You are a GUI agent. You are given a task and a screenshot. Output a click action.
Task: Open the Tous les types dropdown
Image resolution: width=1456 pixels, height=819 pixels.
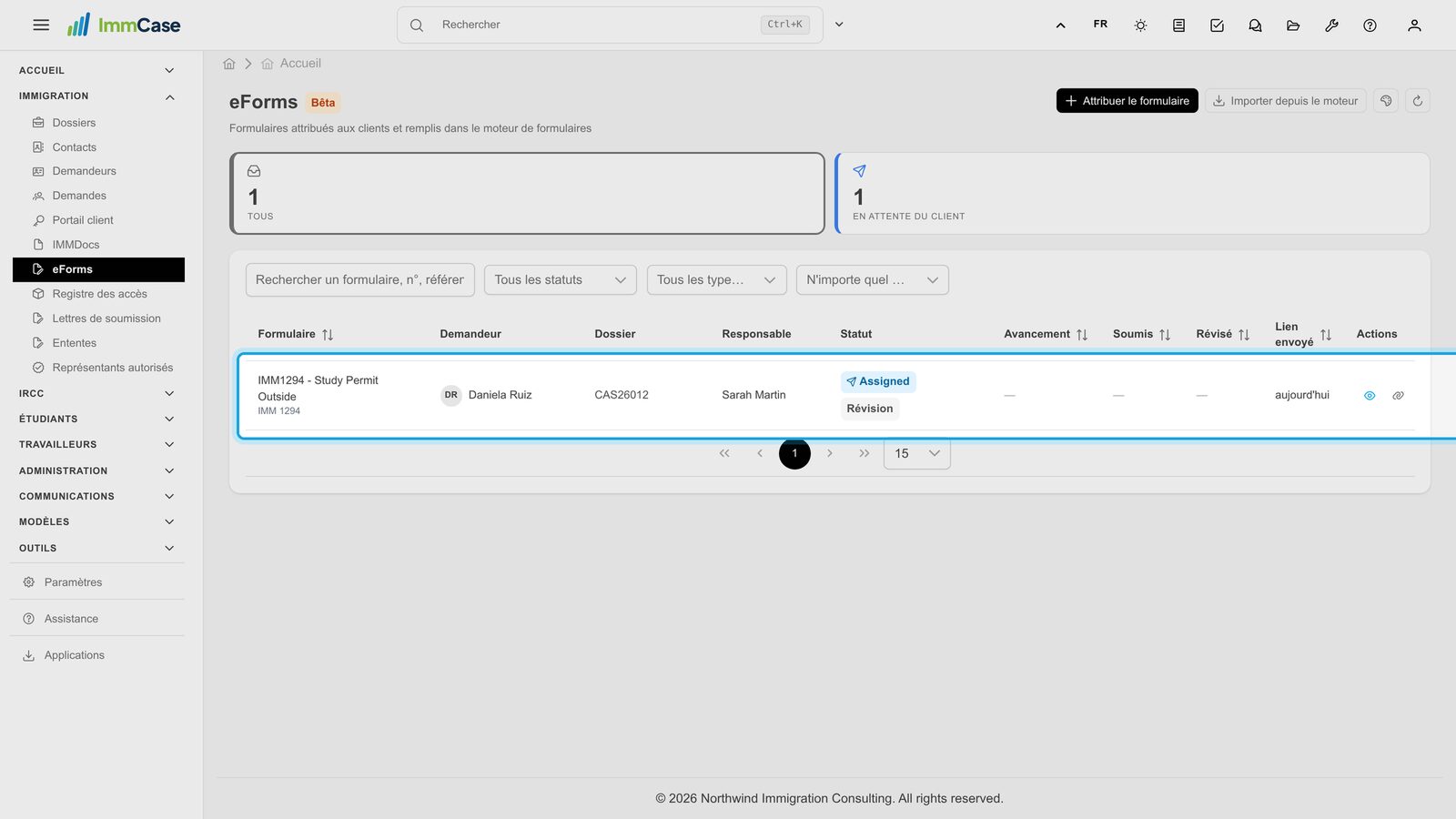[x=716, y=280]
